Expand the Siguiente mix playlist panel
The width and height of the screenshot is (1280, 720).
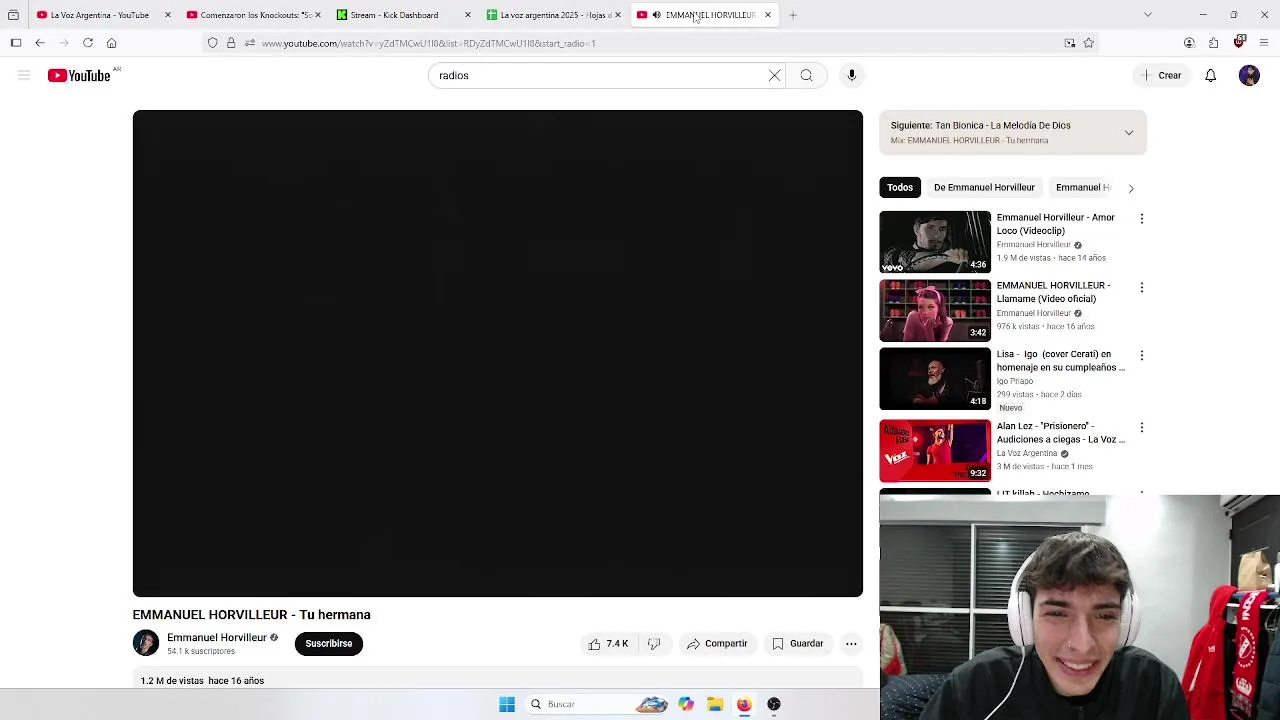1129,132
